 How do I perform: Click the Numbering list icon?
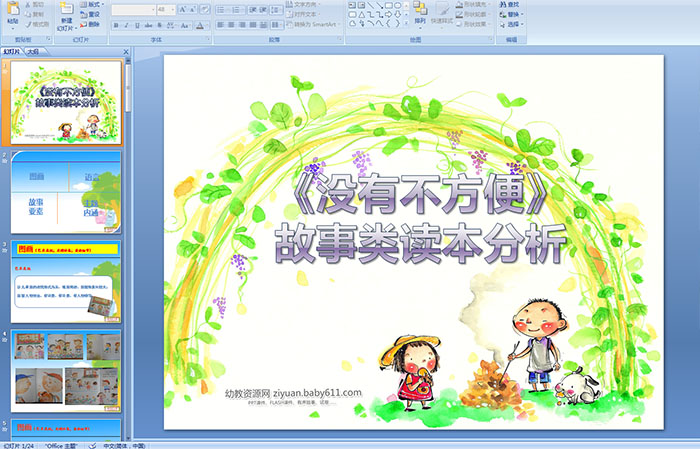tap(237, 9)
